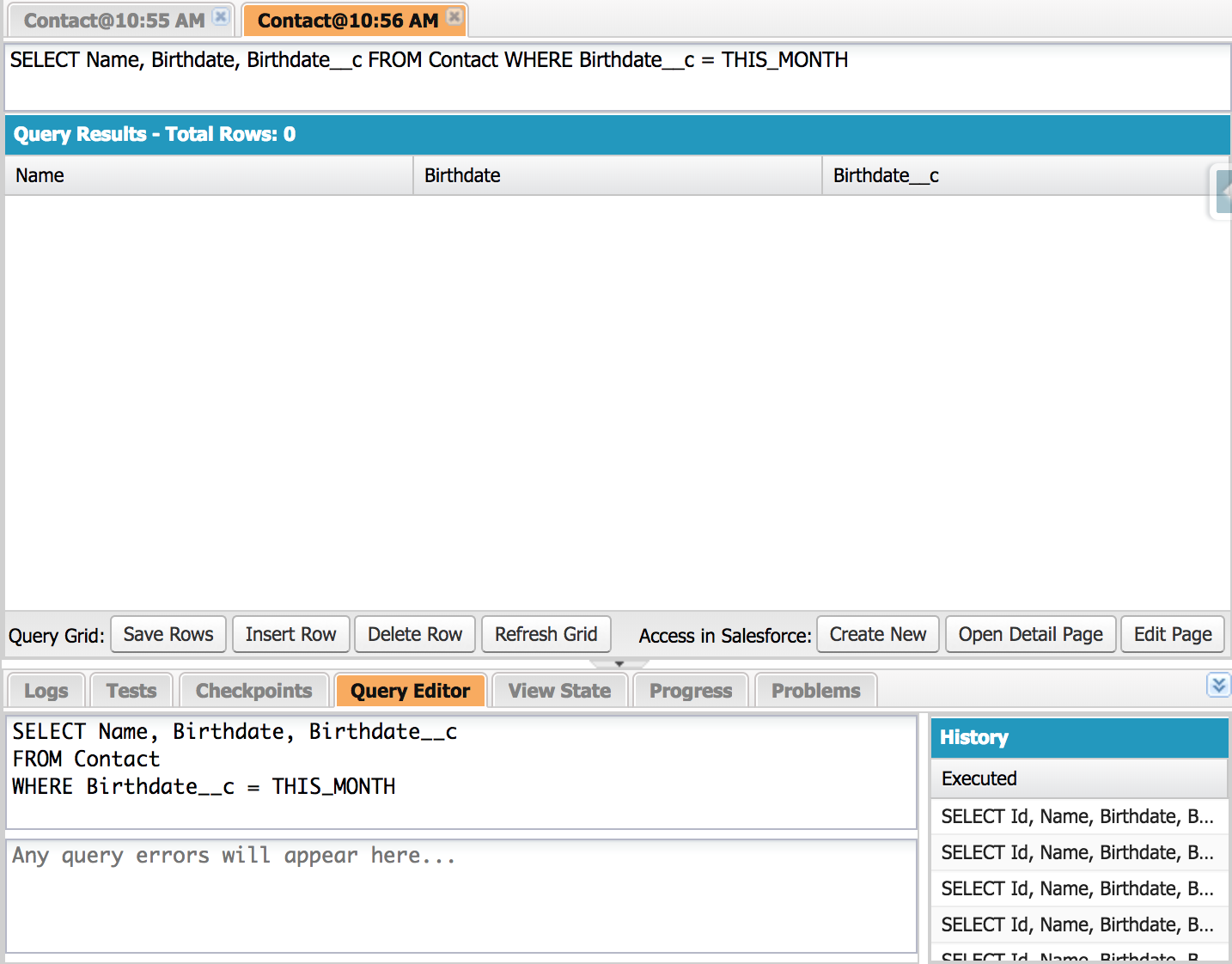
Task: Click the Insert Row button
Action: 291,634
